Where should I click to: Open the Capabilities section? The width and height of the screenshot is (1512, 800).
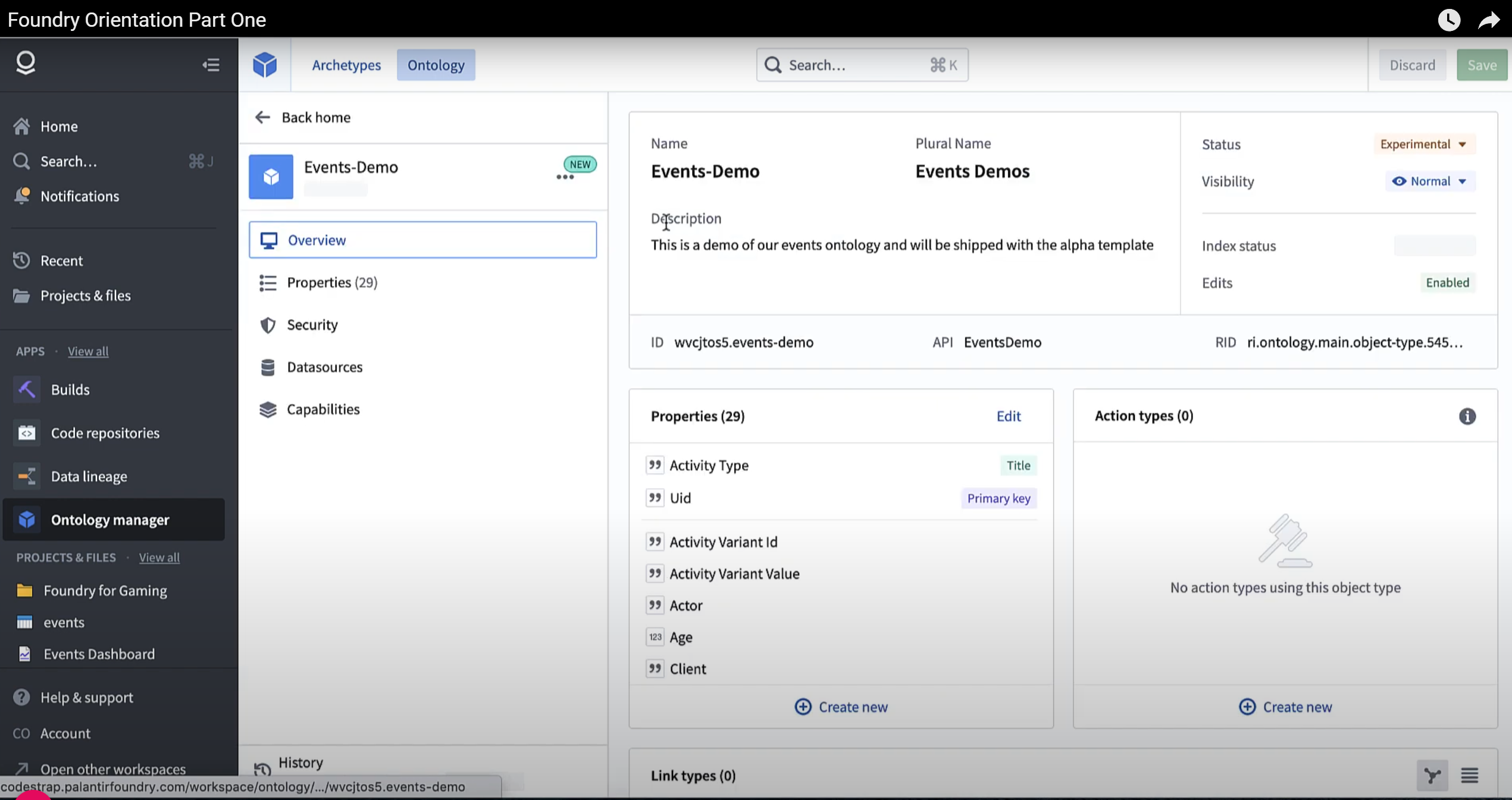tap(422, 409)
